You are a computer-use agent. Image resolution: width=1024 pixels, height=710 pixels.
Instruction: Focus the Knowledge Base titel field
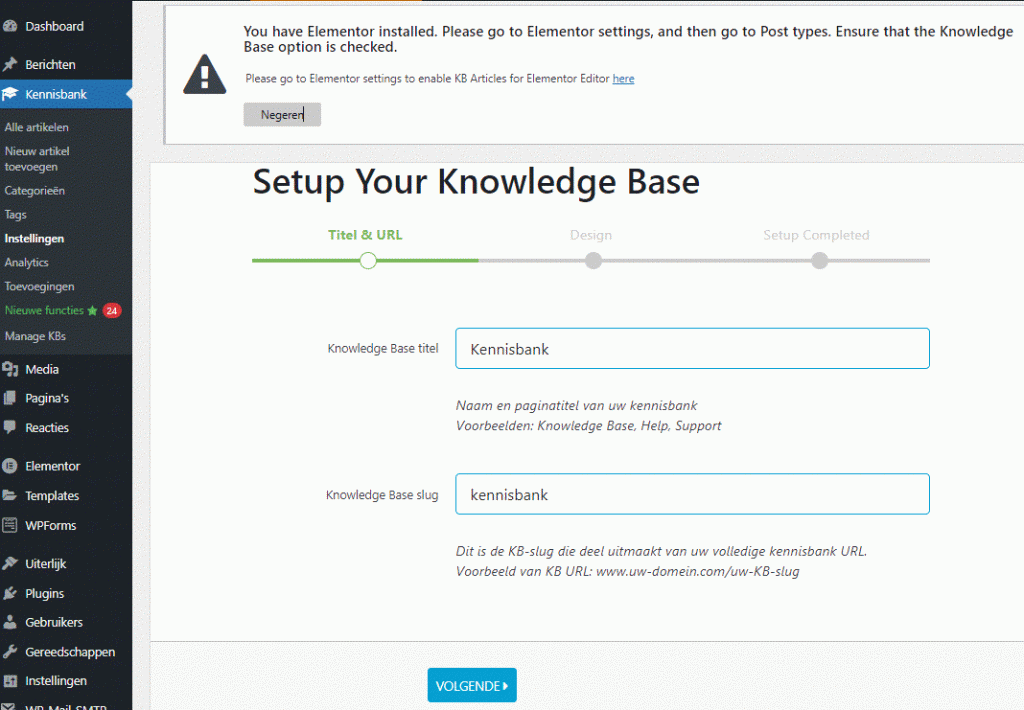tap(692, 348)
